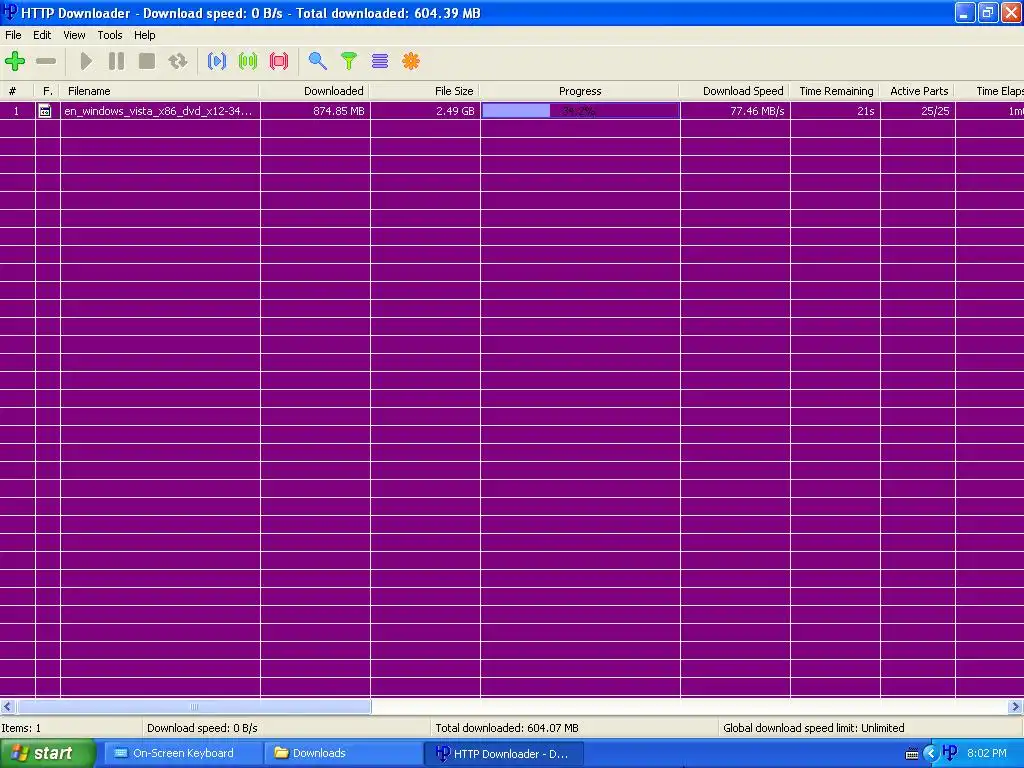Screen dimensions: 1024x768
Task: Sort by the # column header
Action: [17, 91]
